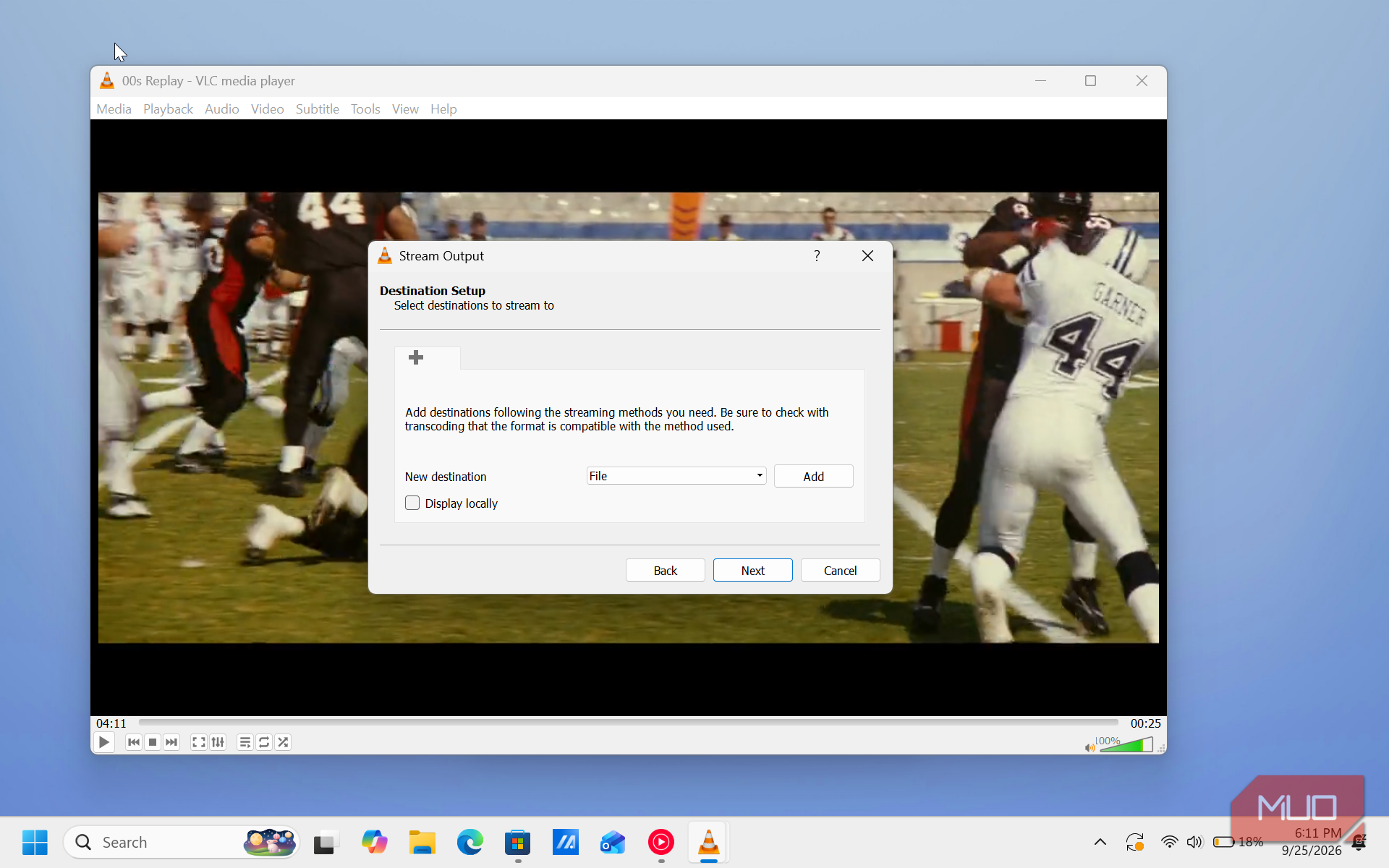Open the View menu
This screenshot has width=1389, height=868.
point(405,109)
